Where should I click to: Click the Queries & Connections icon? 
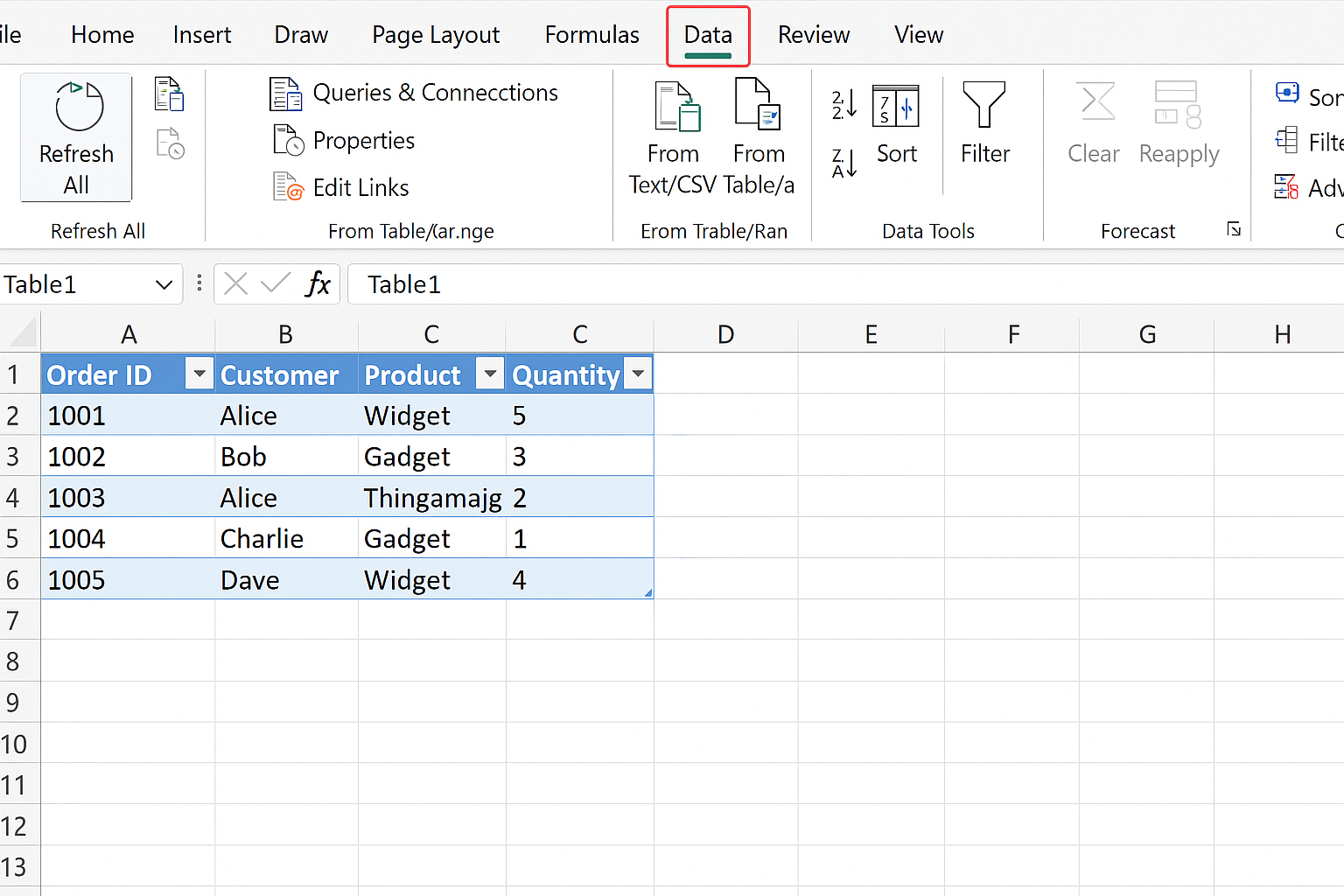click(x=285, y=94)
